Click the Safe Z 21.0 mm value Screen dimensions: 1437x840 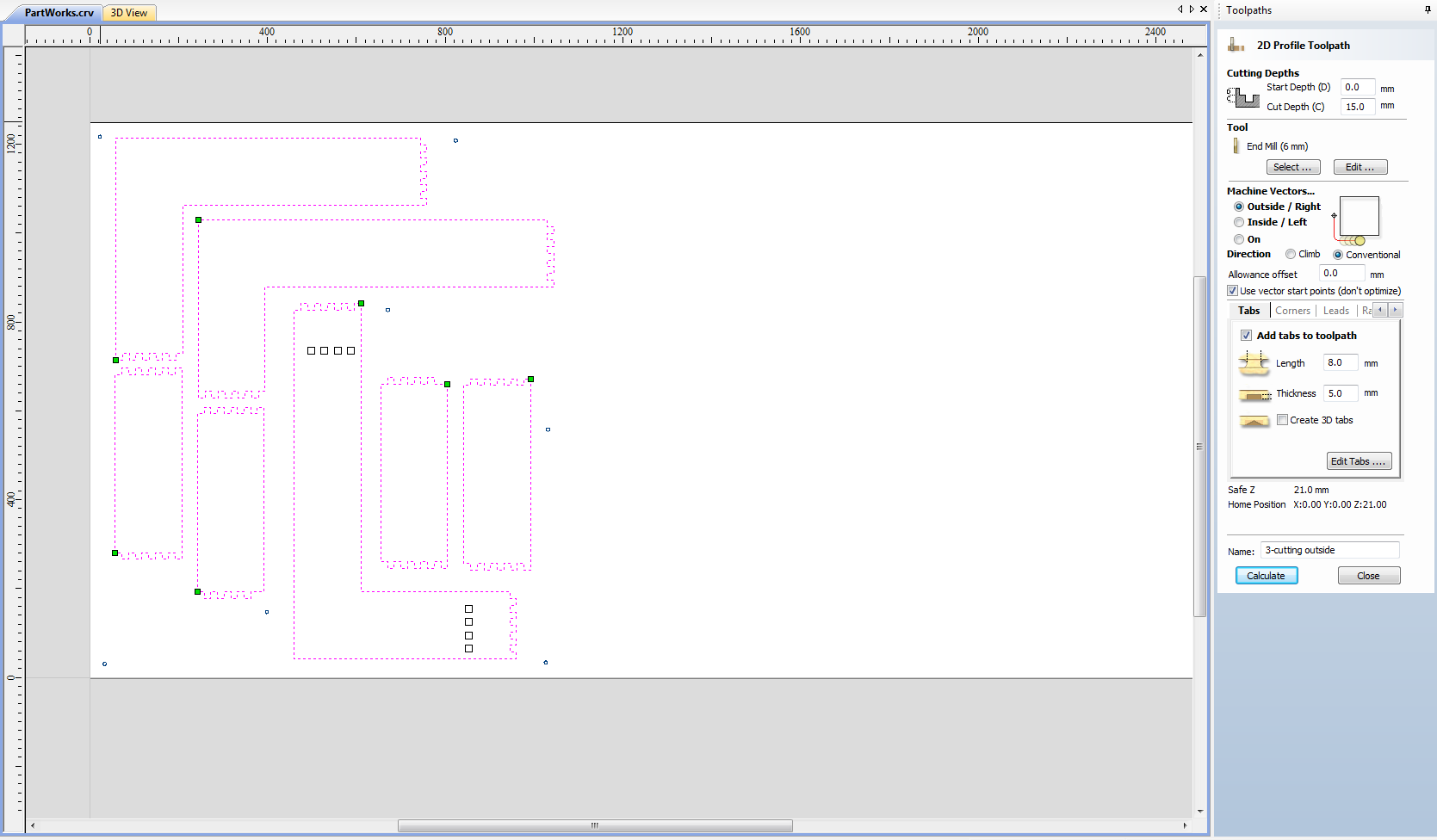point(1310,490)
